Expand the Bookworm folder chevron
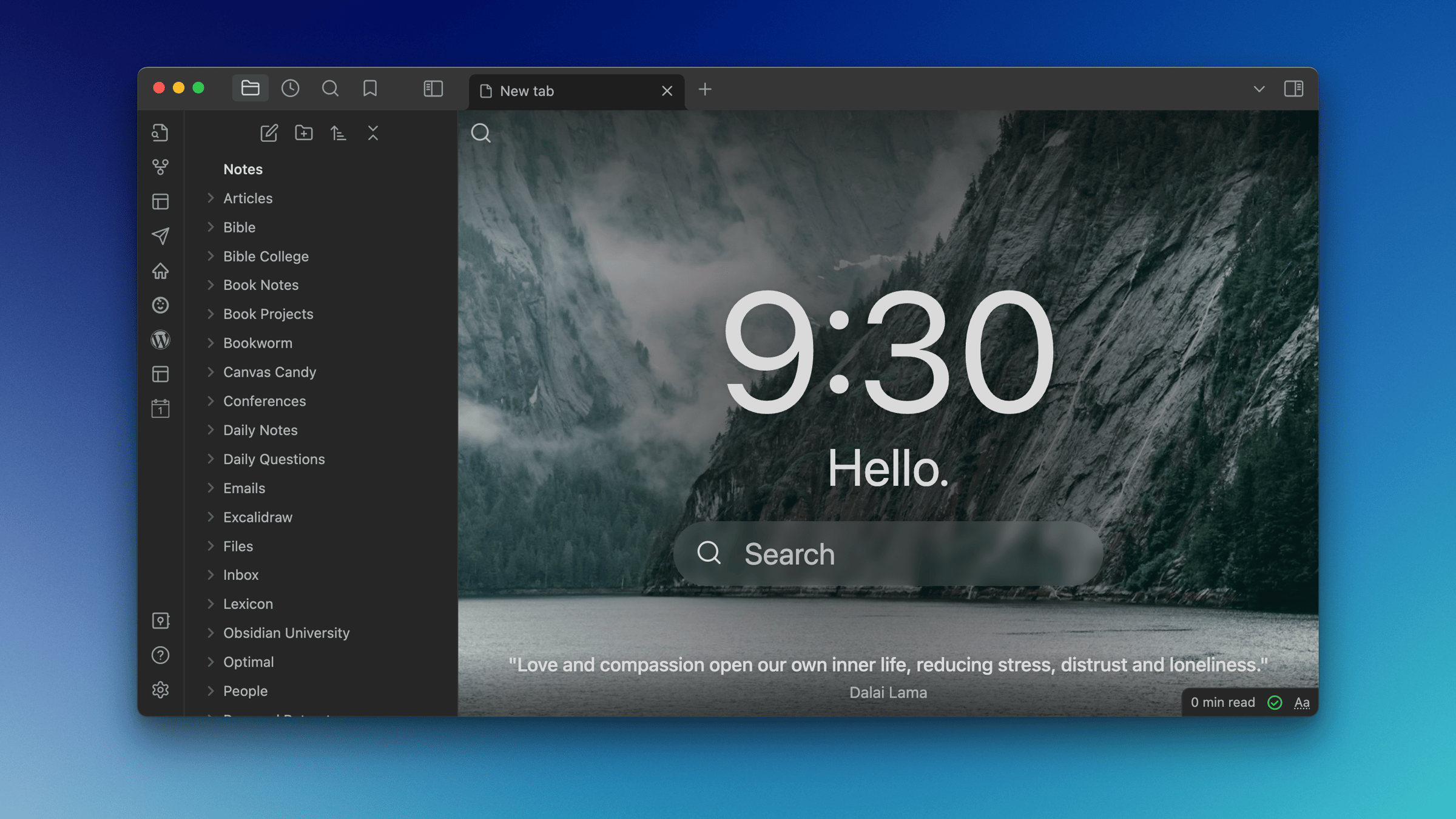 (x=211, y=343)
